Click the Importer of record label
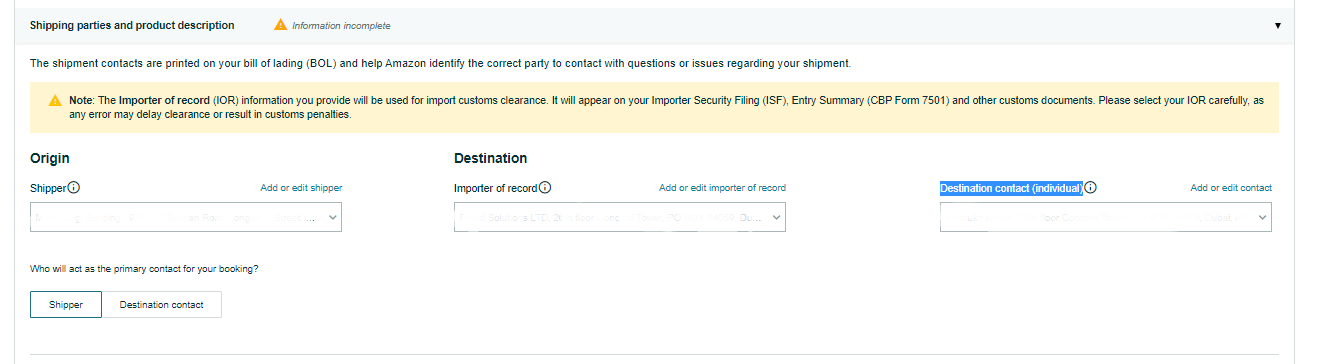Viewport: 1324px width, 364px height. (x=495, y=188)
